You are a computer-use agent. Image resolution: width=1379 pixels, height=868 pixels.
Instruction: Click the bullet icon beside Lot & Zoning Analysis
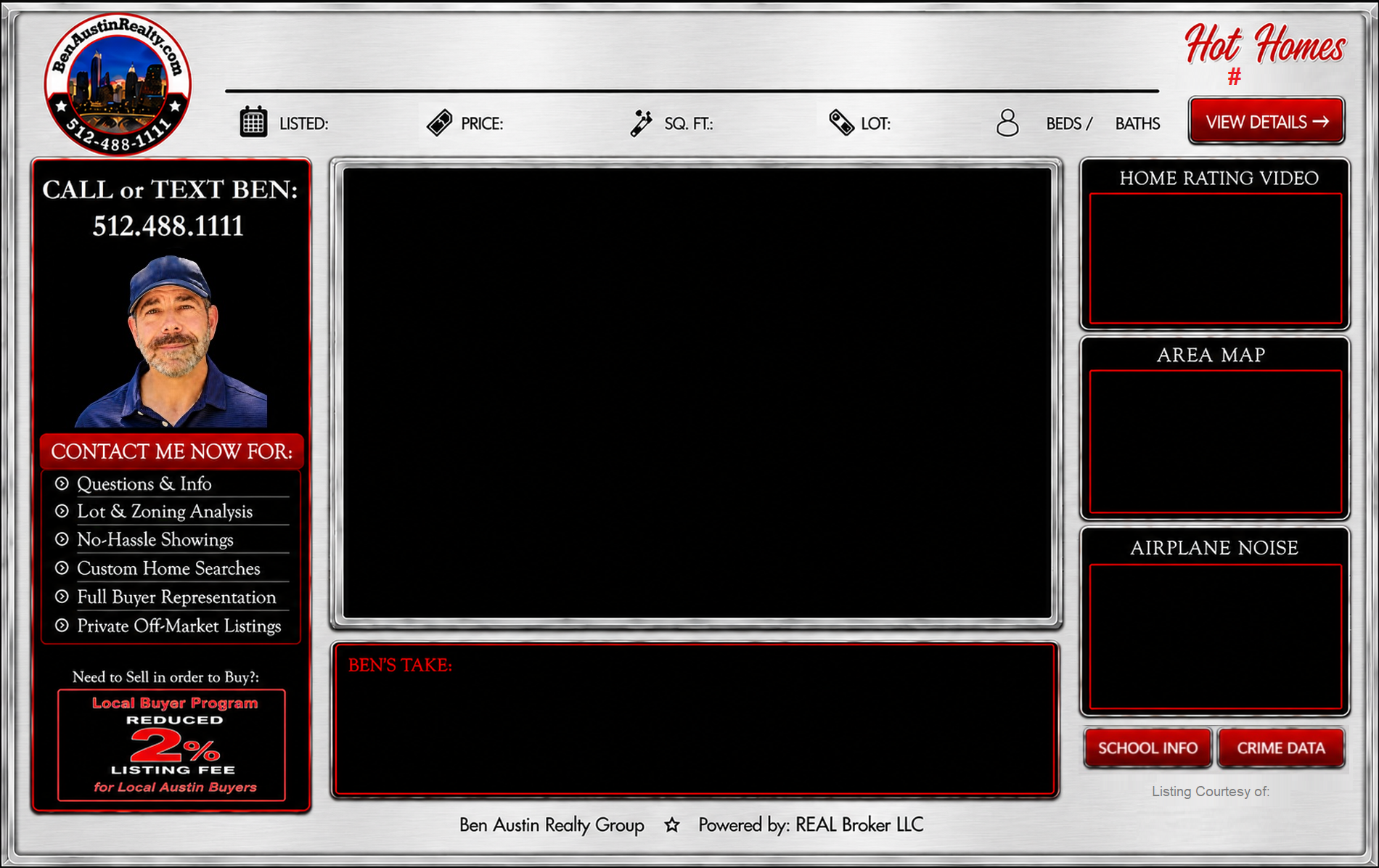point(62,512)
